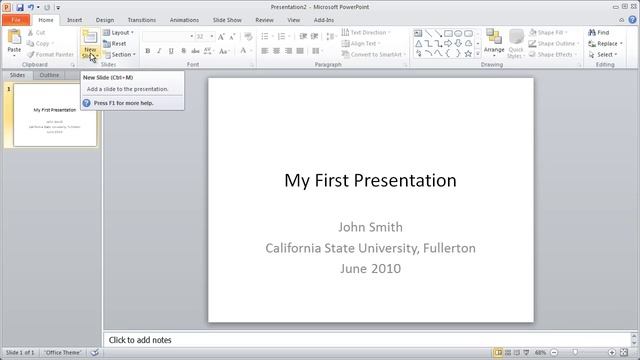Select slide 1 thumbnail in Slides pane
Screen dimensions: 640x360
[55, 115]
